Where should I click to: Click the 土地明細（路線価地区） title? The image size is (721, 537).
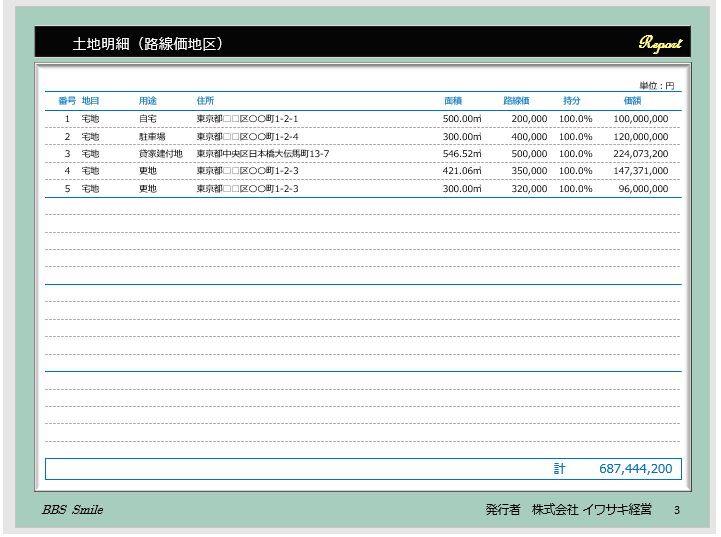(148, 44)
